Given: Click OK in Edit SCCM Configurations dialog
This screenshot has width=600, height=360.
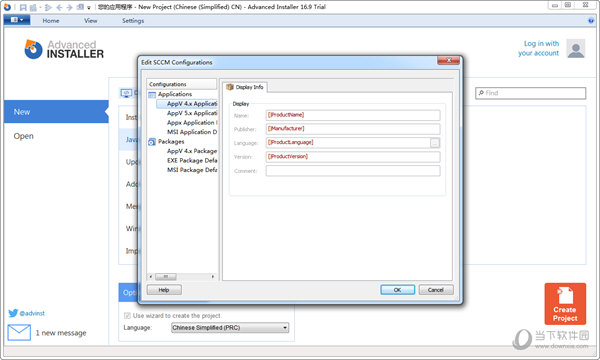Looking at the screenshot, I should [x=398, y=290].
